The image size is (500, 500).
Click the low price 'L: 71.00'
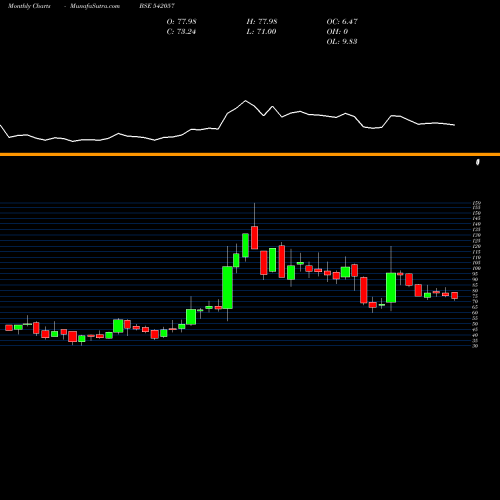point(261,32)
